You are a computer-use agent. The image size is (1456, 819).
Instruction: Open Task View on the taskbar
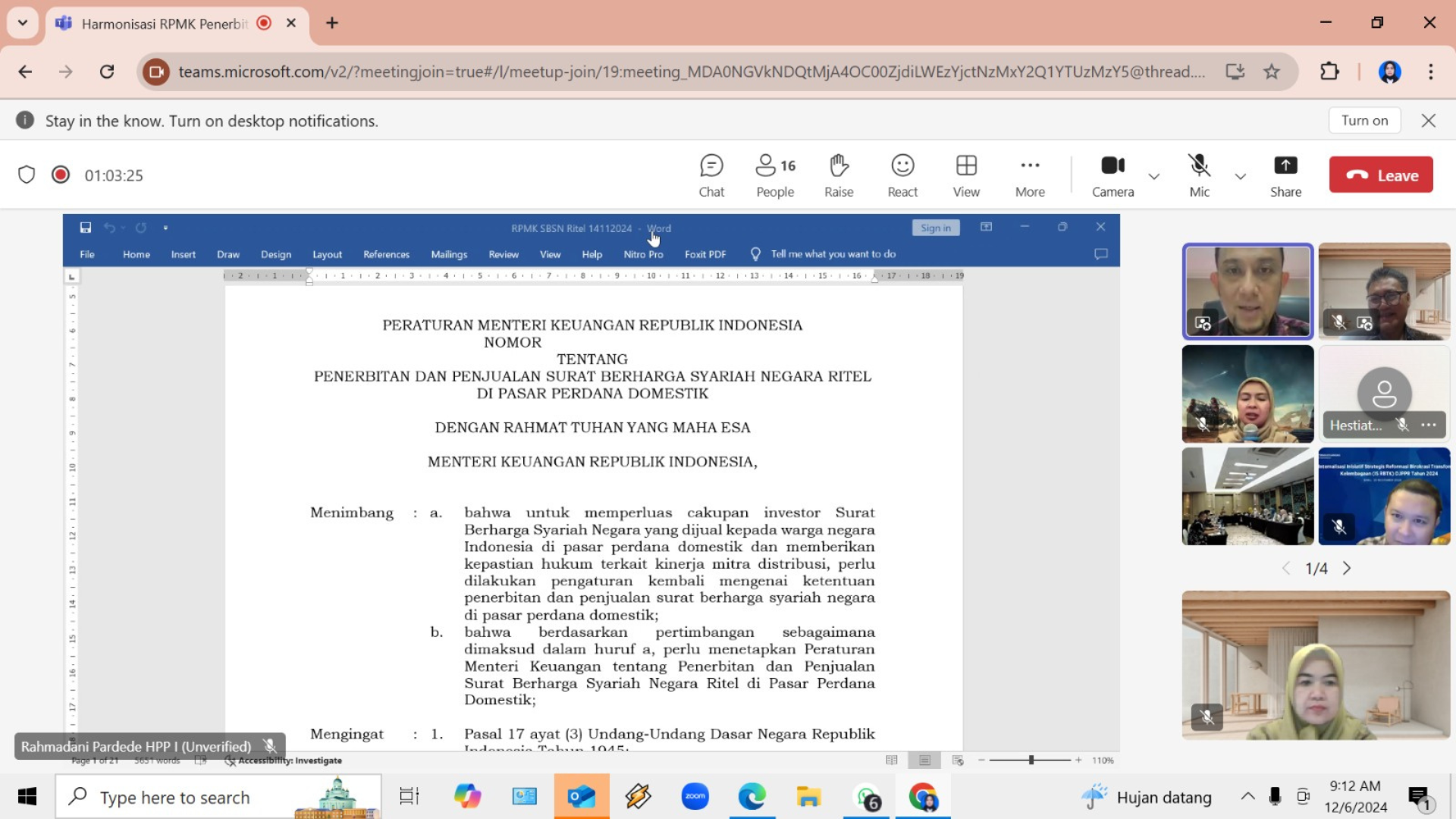coord(409,796)
